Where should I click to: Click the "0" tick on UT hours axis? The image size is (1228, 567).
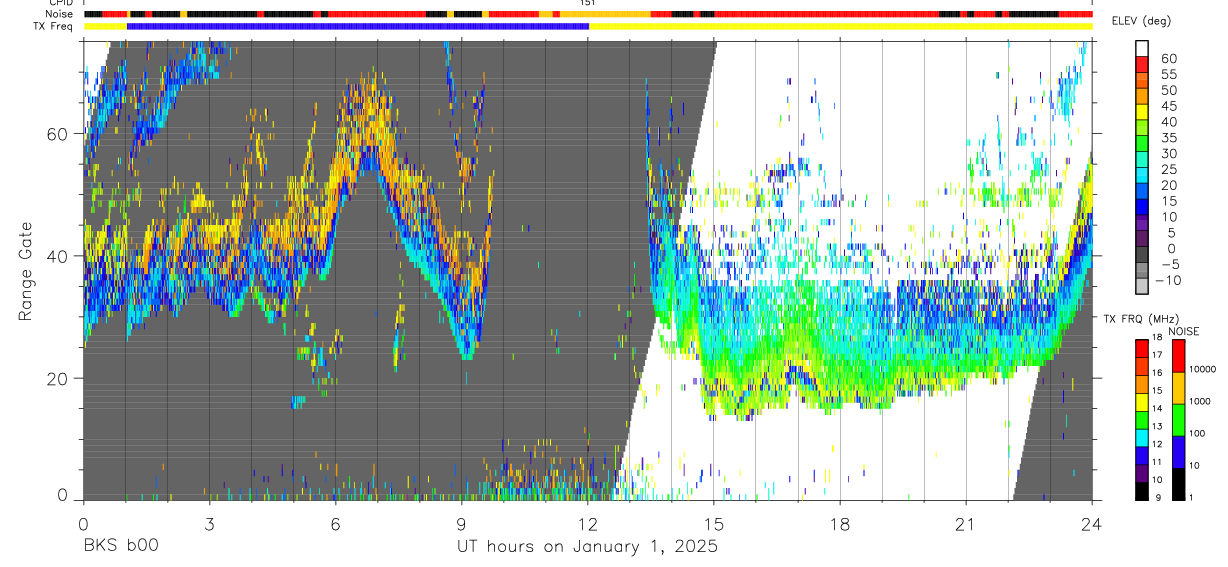pos(83,523)
